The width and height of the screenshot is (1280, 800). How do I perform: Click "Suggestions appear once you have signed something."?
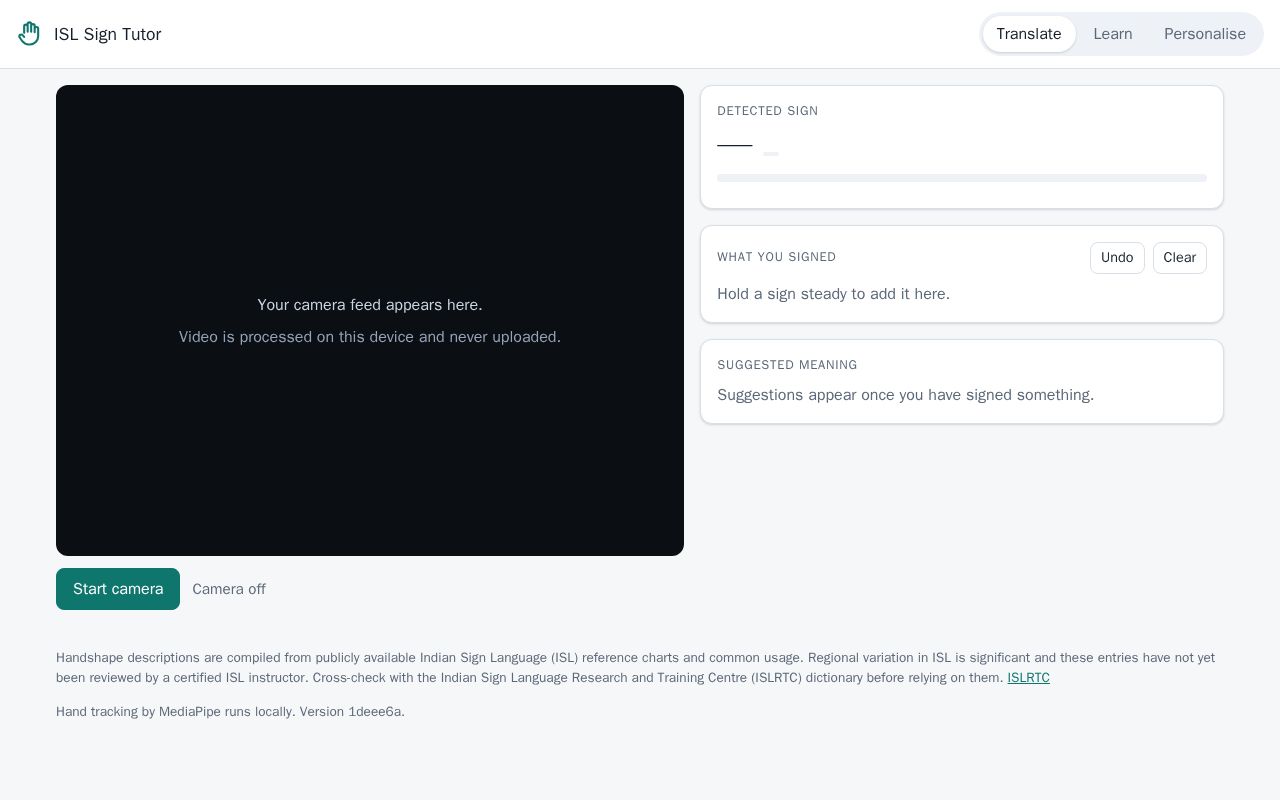click(905, 395)
